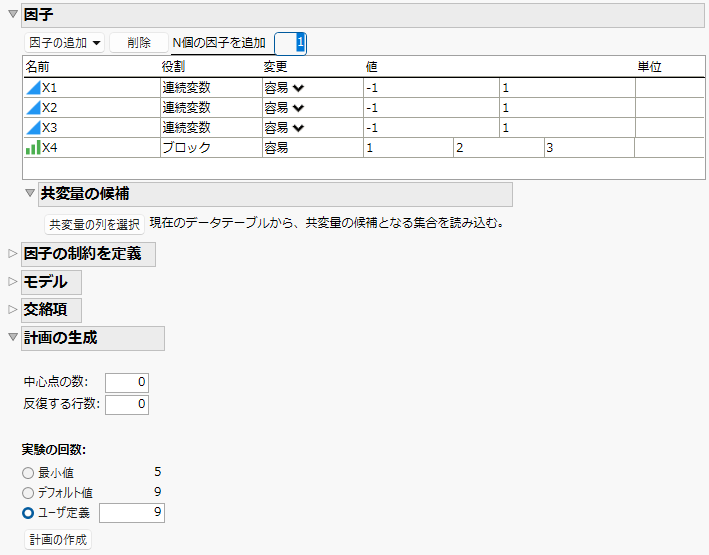Click the X2 lower value -1
Viewport: 709px width, 555px height.
431,108
